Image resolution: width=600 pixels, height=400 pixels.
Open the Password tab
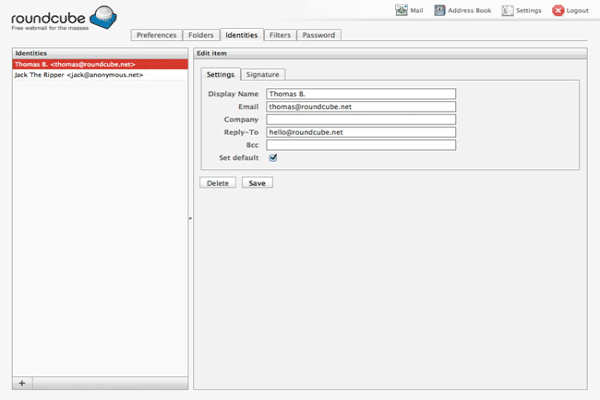(320, 35)
